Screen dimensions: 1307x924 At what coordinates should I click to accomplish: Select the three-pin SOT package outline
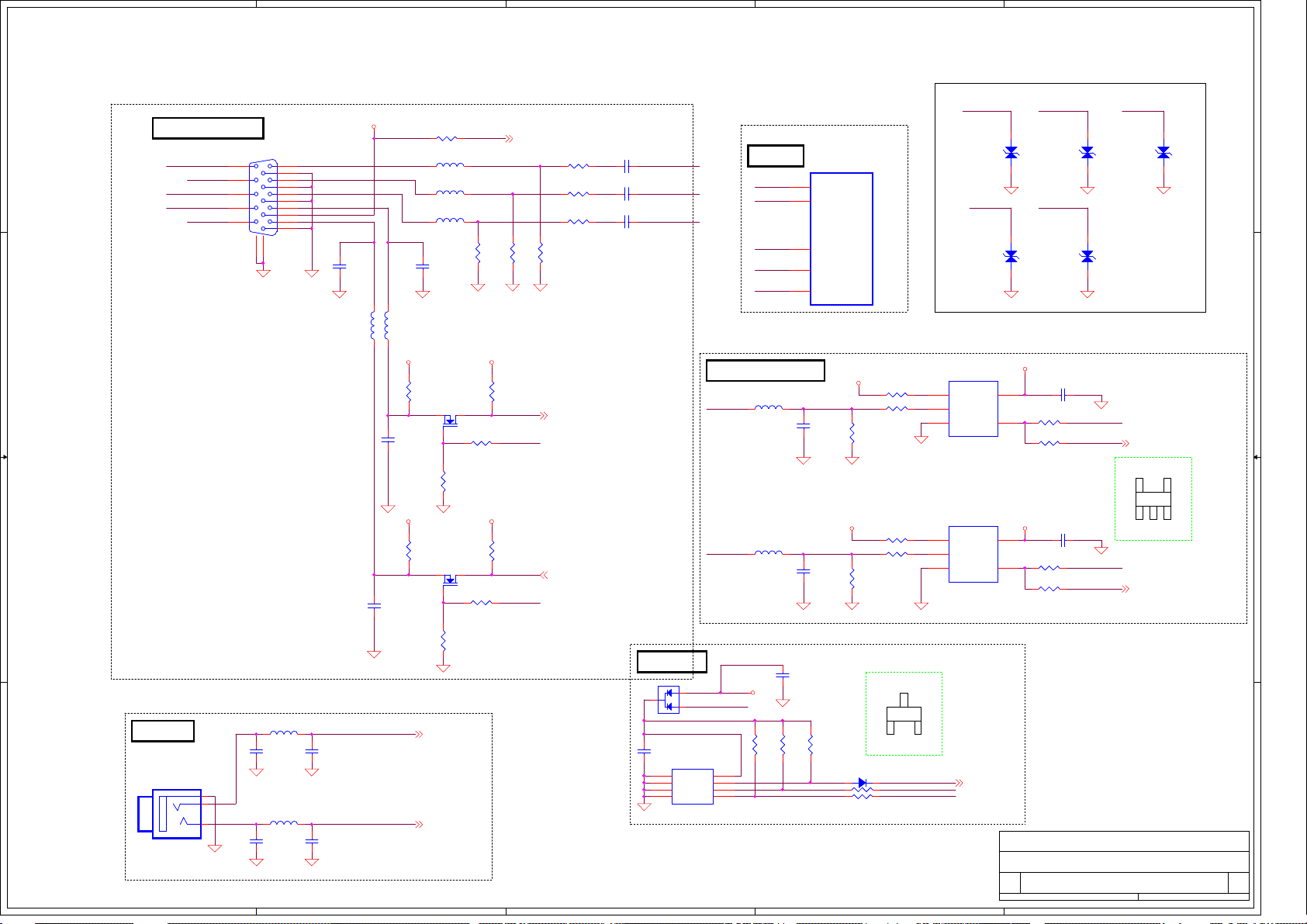click(904, 715)
